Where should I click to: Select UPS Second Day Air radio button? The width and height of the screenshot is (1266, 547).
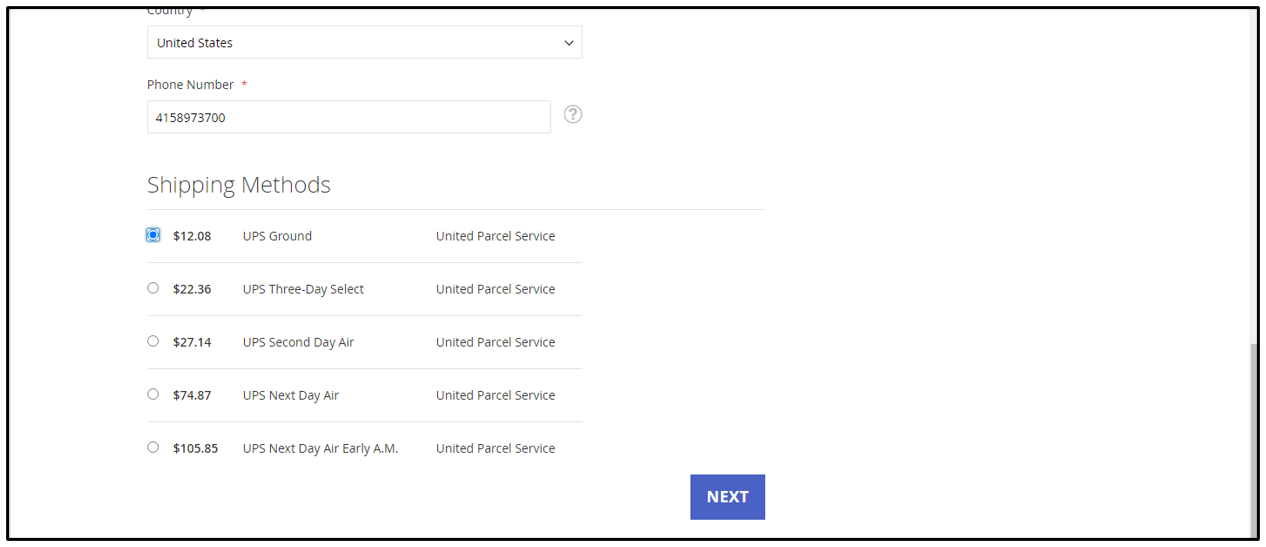coord(153,341)
